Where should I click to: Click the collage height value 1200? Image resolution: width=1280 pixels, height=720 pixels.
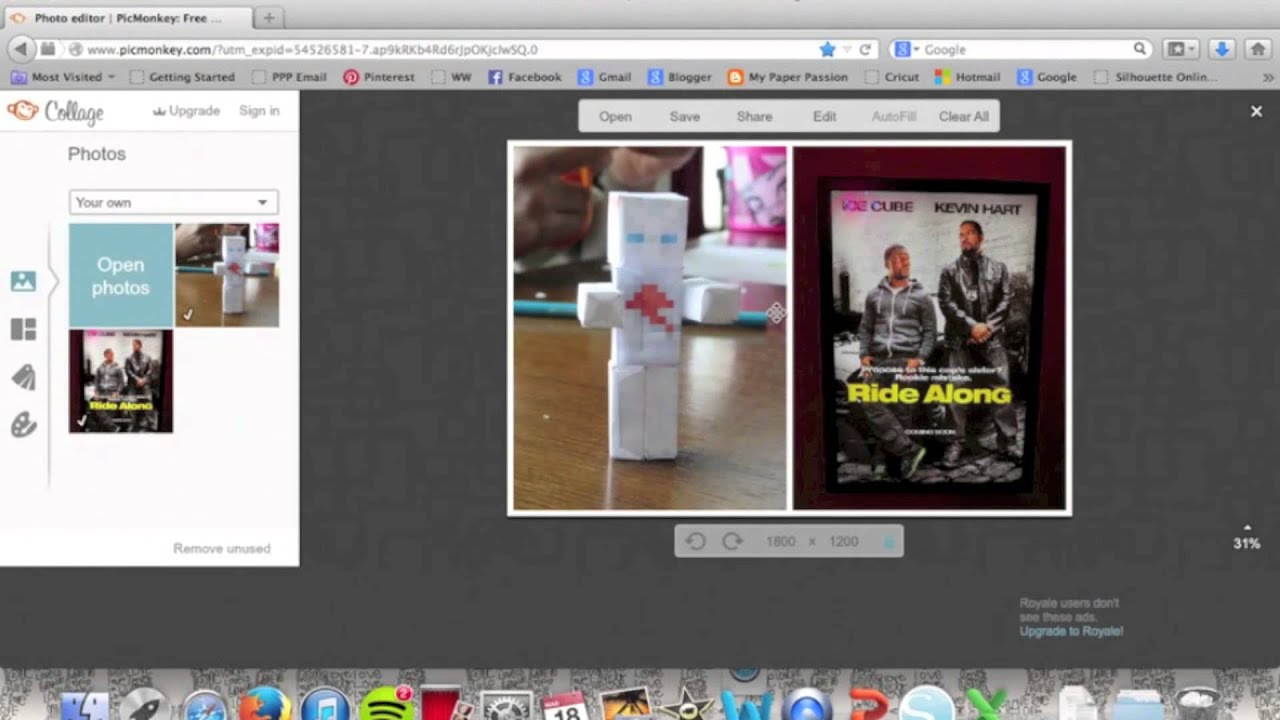[x=843, y=541]
